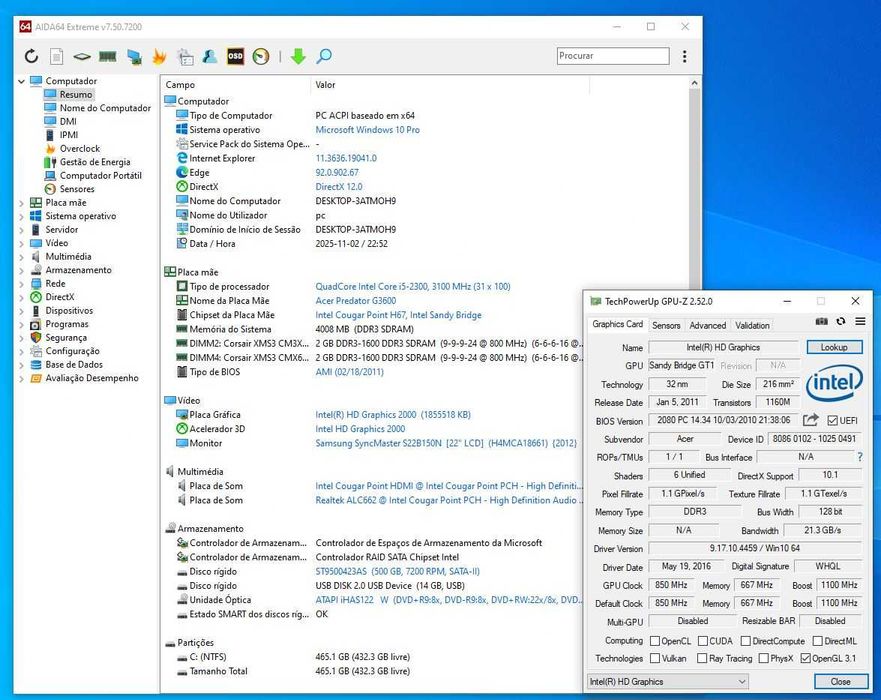Image resolution: width=881 pixels, height=700 pixels.
Task: Select IPMI in the sidebar tree
Action: tap(69, 135)
